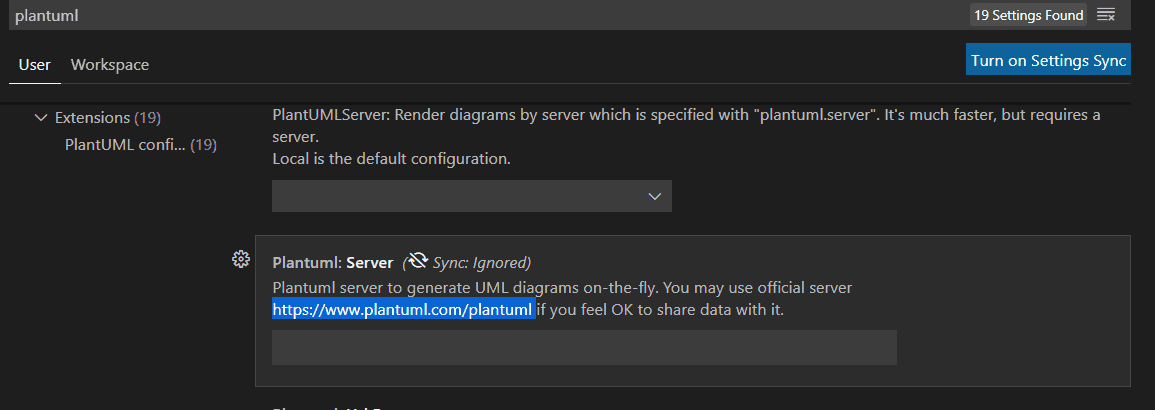Select Extensions in the settings tree
This screenshot has width=1155, height=410.
[x=92, y=117]
